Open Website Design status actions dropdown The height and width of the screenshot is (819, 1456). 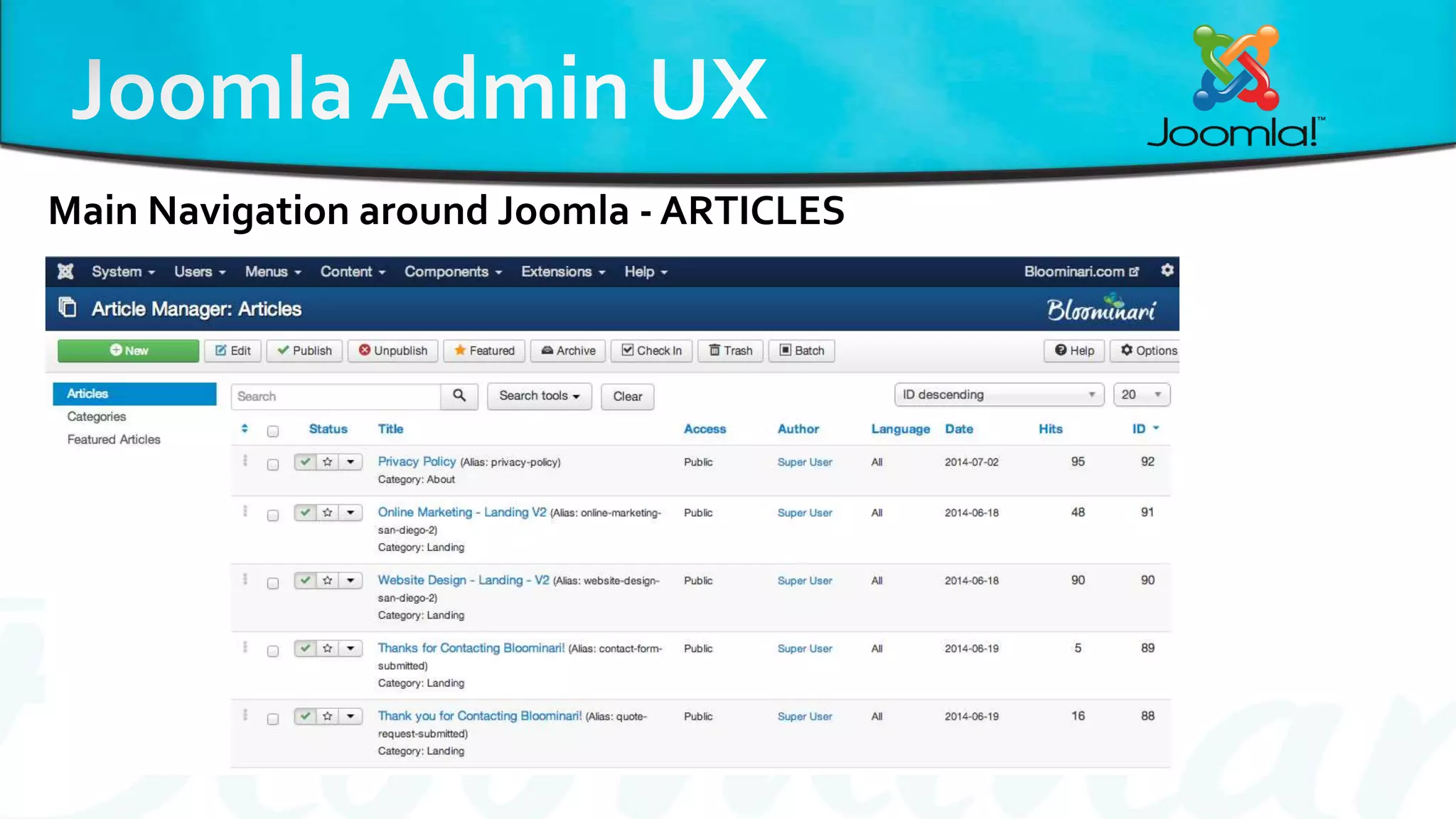(350, 580)
